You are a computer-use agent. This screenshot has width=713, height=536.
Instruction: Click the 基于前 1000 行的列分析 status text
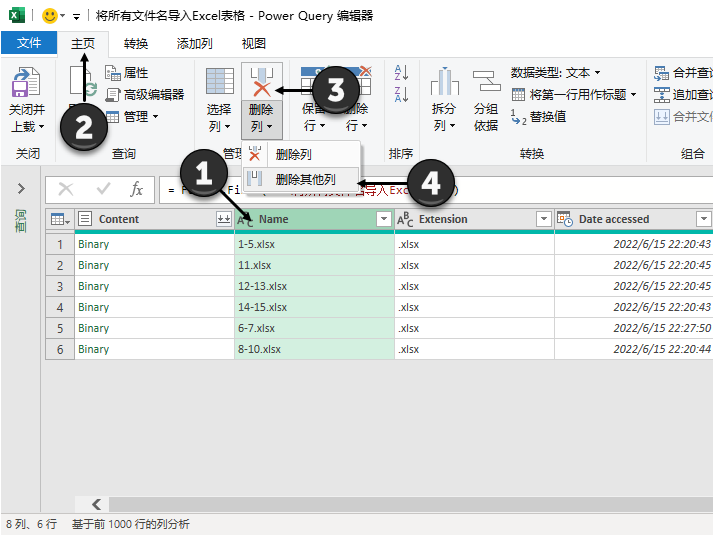pos(131,524)
